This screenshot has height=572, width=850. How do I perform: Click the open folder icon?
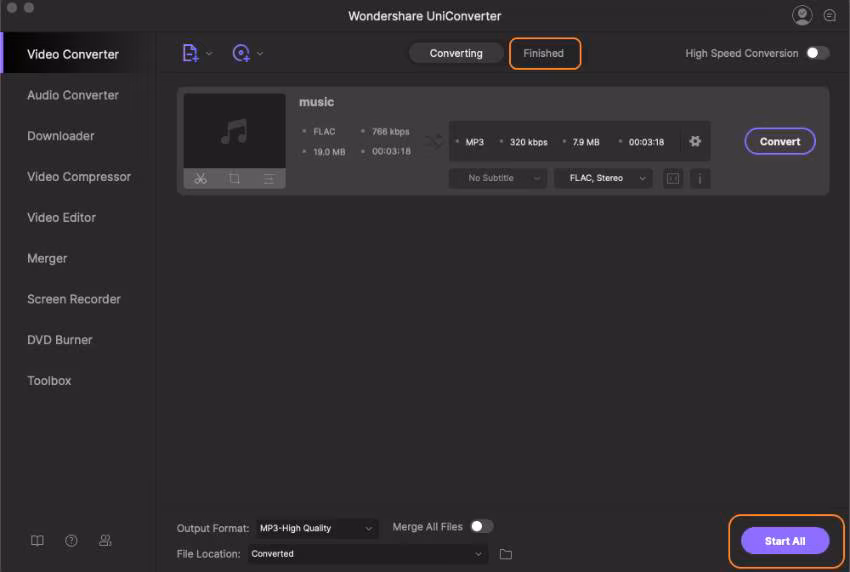click(x=505, y=554)
